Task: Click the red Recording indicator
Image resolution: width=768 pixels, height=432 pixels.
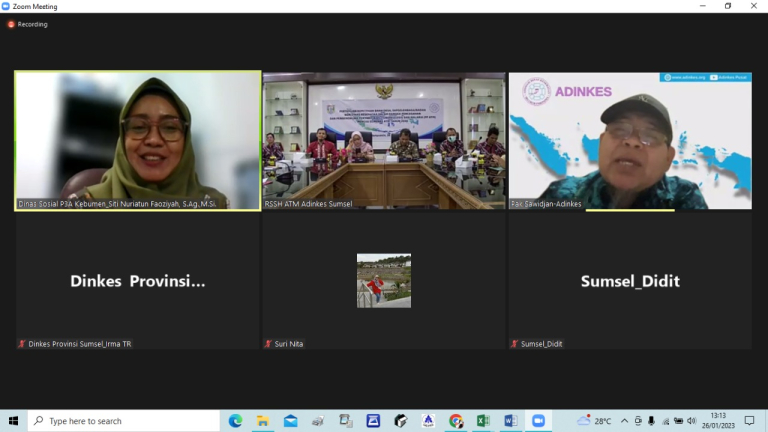Action: (27, 24)
